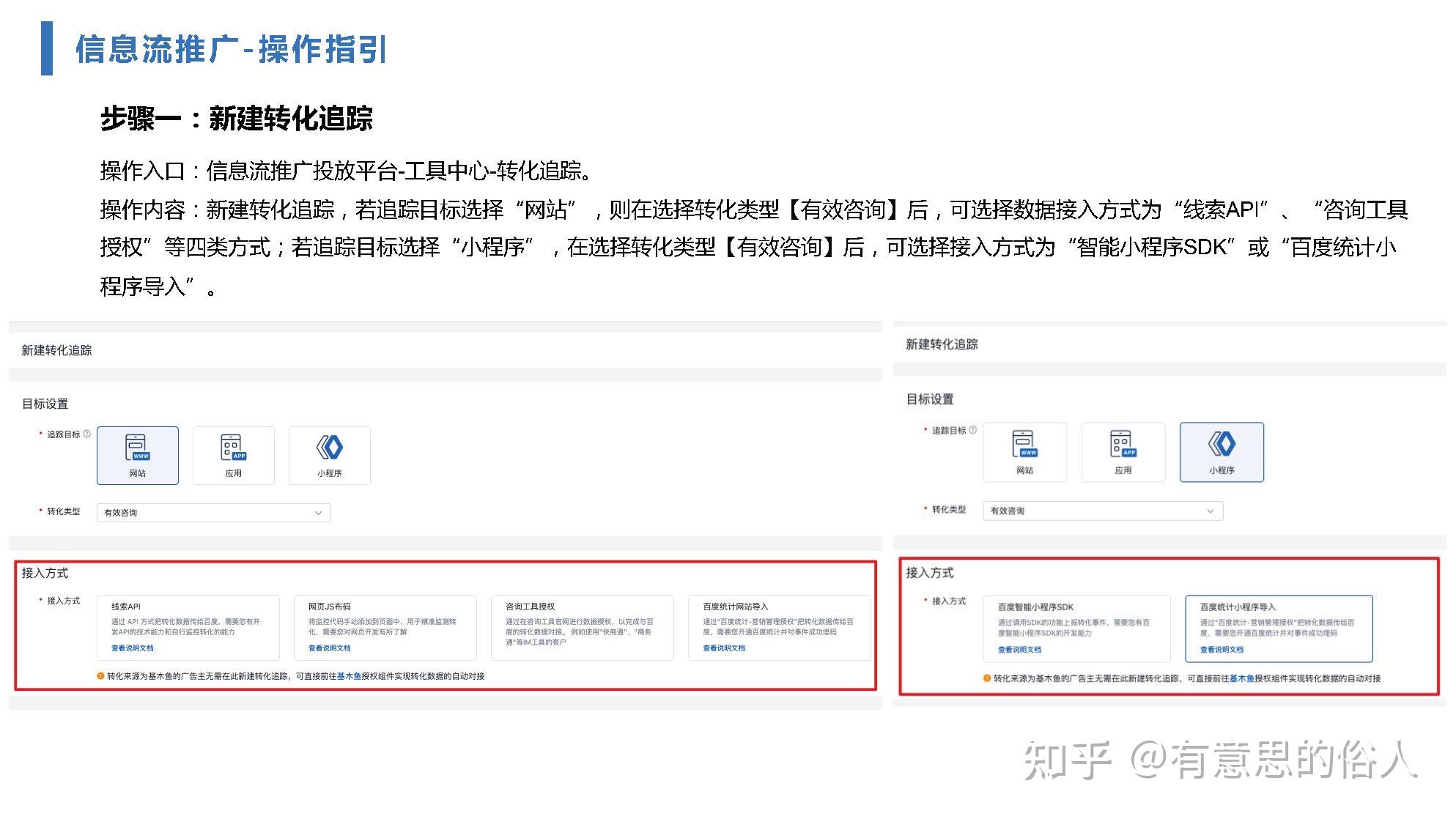Follow the 基木鱼 link in the left form notice

pos(349,676)
